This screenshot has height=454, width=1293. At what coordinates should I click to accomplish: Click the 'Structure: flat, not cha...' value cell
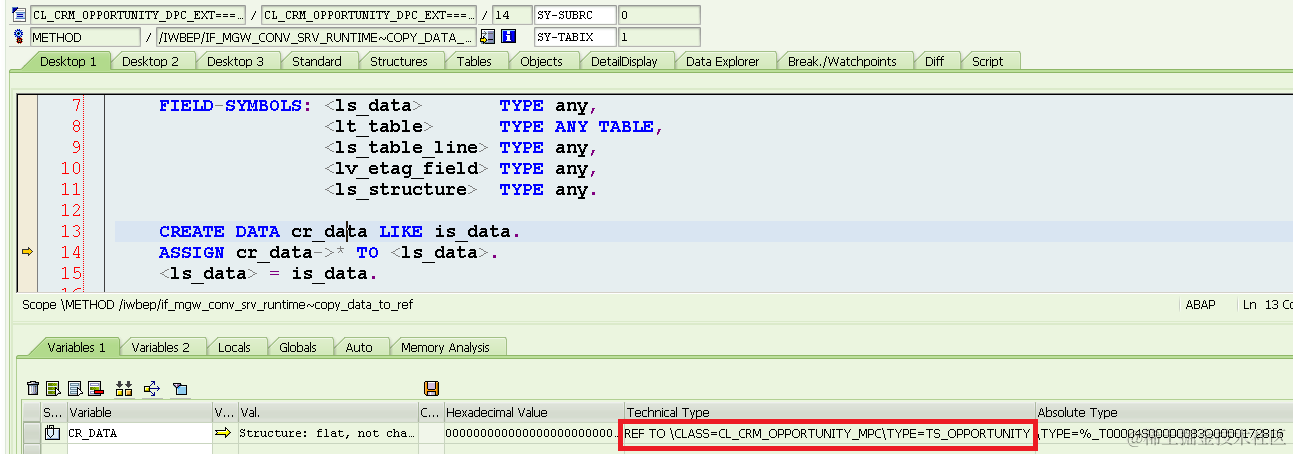[x=326, y=433]
